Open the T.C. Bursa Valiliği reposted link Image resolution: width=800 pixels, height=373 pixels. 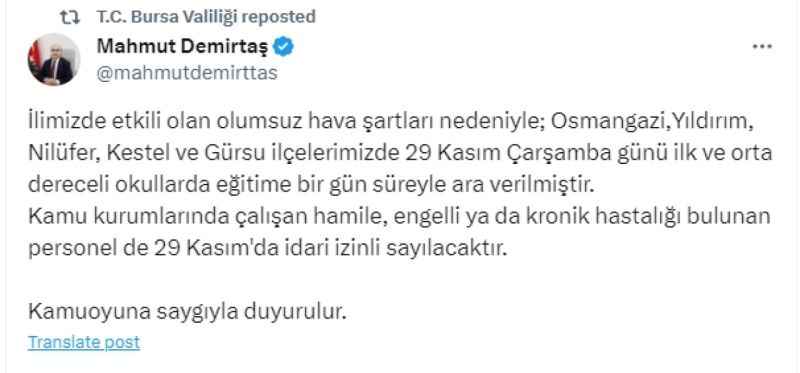pos(206,17)
